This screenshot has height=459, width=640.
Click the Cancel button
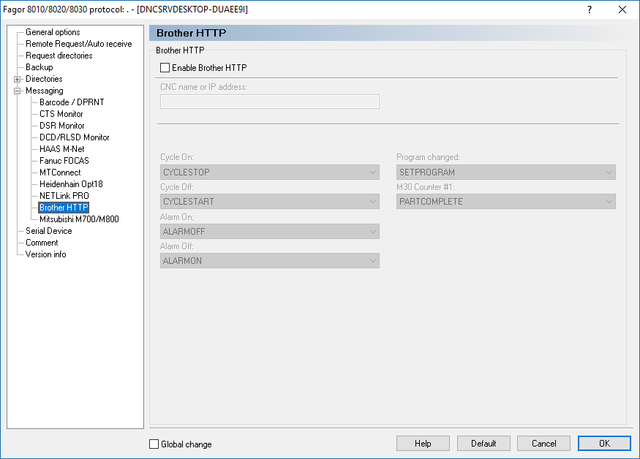(544, 443)
